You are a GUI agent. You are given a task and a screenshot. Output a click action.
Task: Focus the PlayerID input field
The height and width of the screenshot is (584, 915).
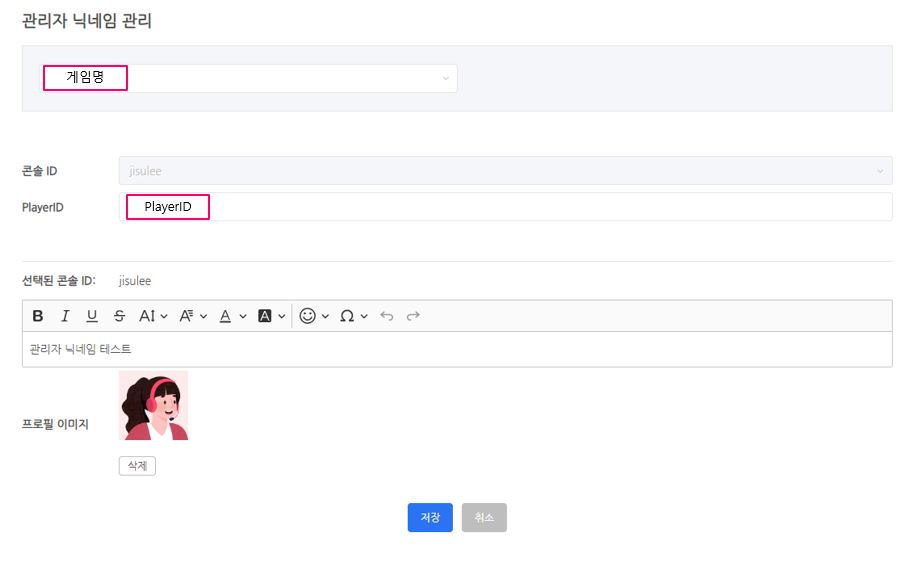click(x=505, y=207)
